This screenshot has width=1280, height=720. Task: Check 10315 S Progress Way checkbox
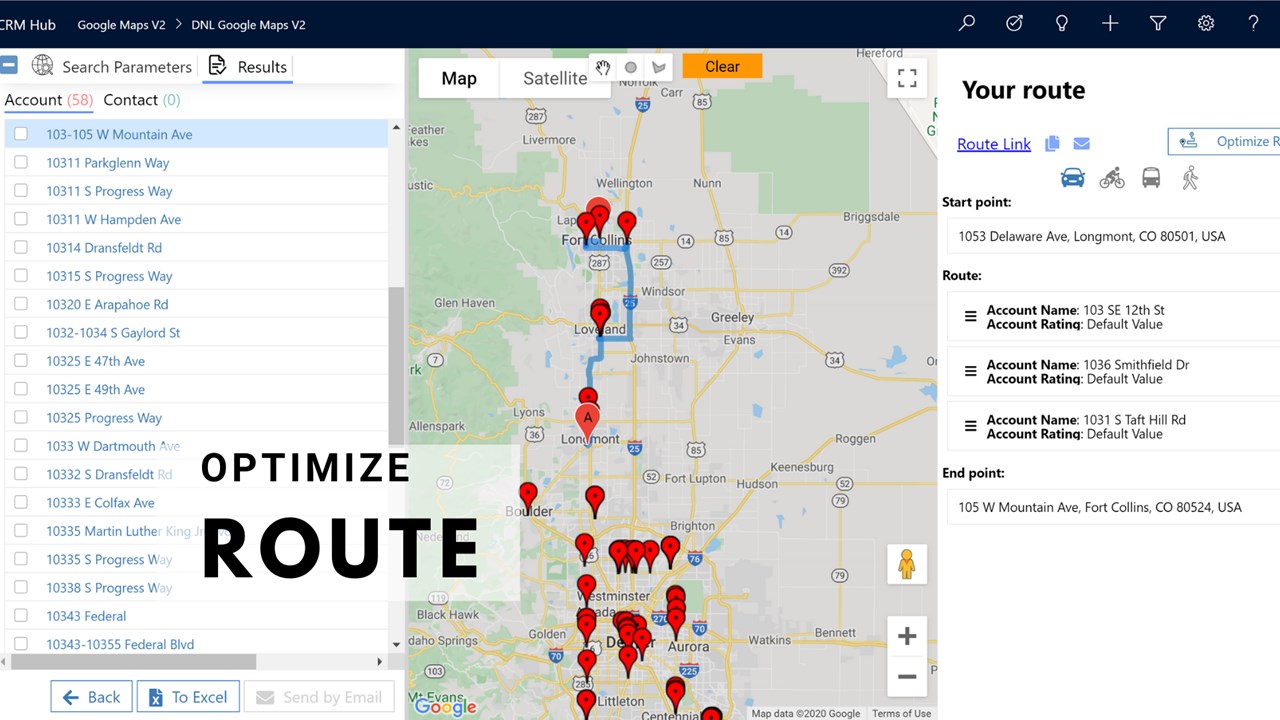tap(21, 276)
